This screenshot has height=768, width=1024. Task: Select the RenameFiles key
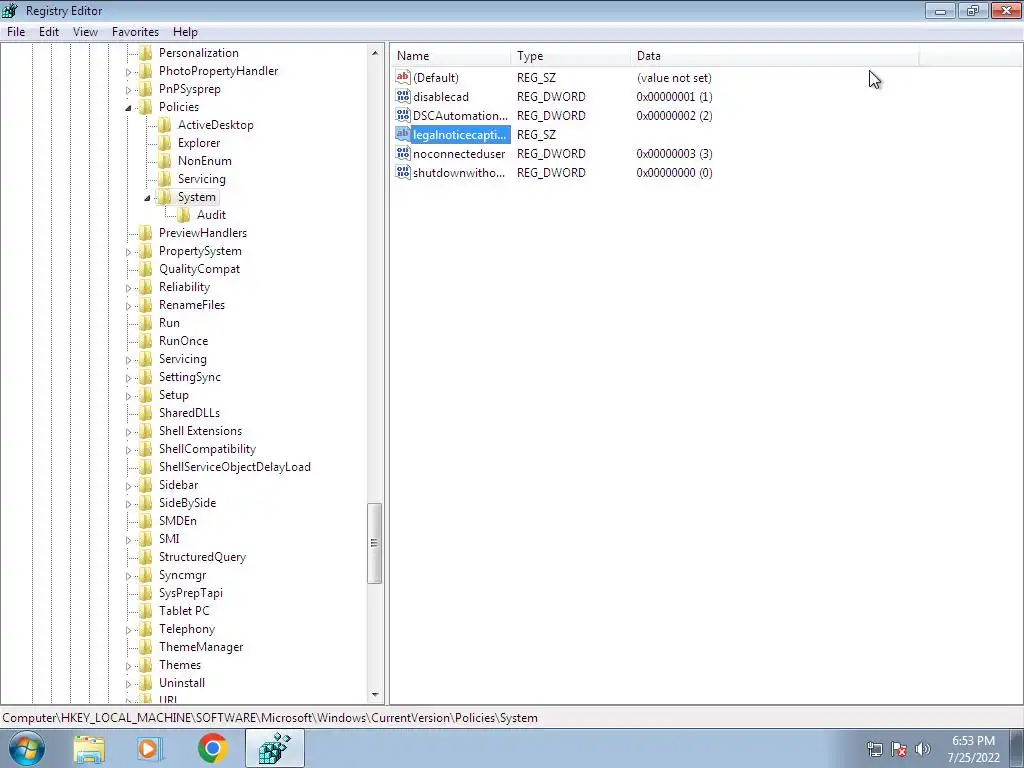point(191,305)
